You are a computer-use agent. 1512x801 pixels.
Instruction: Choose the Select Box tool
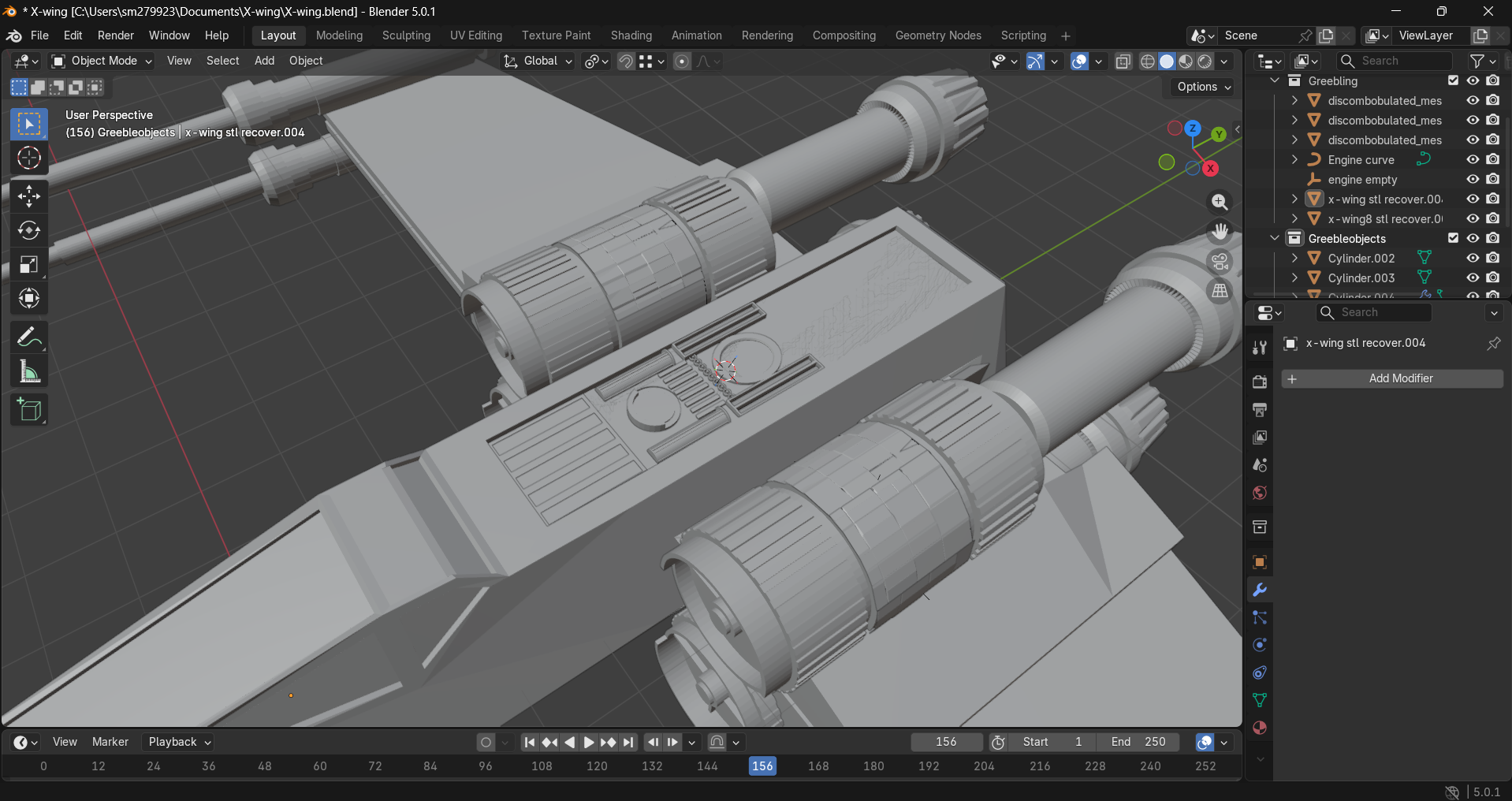29,125
